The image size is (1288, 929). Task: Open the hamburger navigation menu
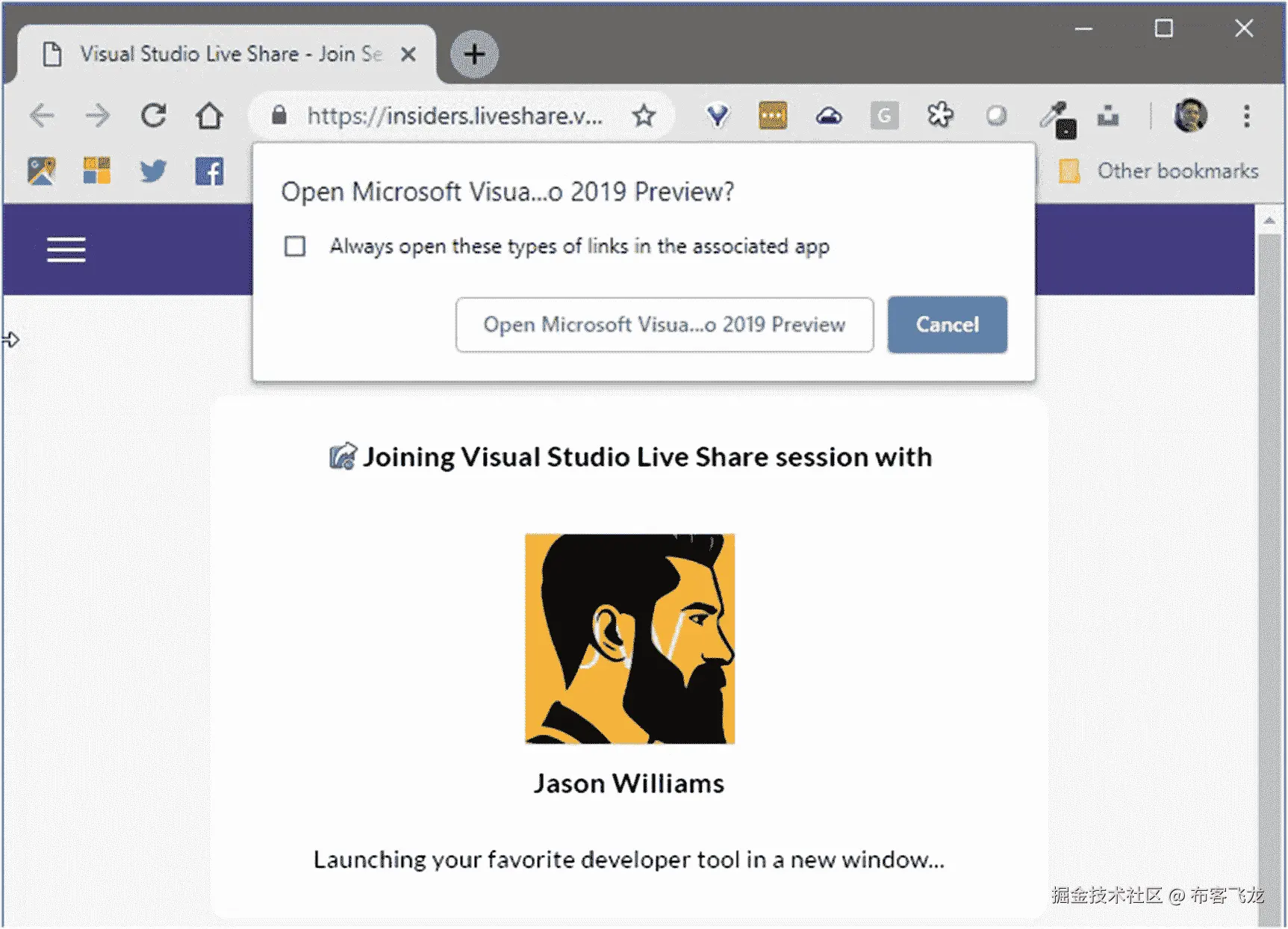click(66, 249)
